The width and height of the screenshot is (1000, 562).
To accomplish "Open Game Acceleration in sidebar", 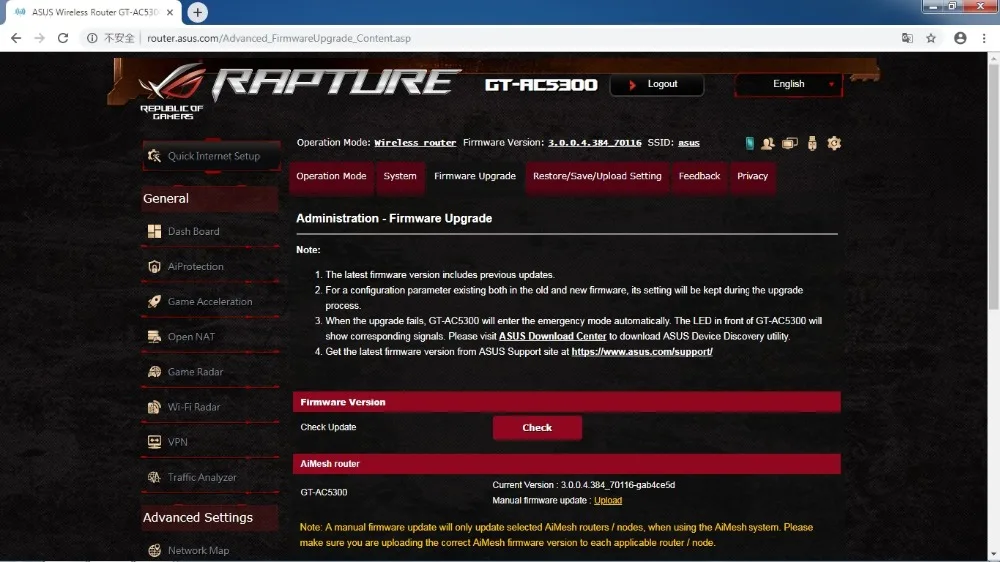I will tap(210, 302).
